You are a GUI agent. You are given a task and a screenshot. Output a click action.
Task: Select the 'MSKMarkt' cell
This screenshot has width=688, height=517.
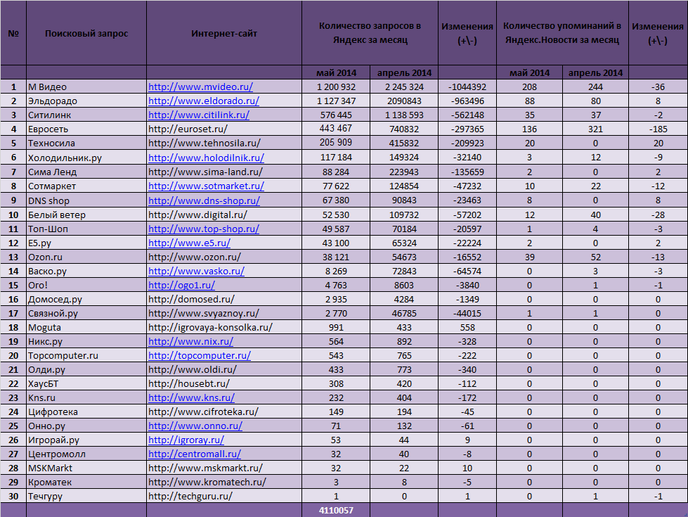pos(86,467)
